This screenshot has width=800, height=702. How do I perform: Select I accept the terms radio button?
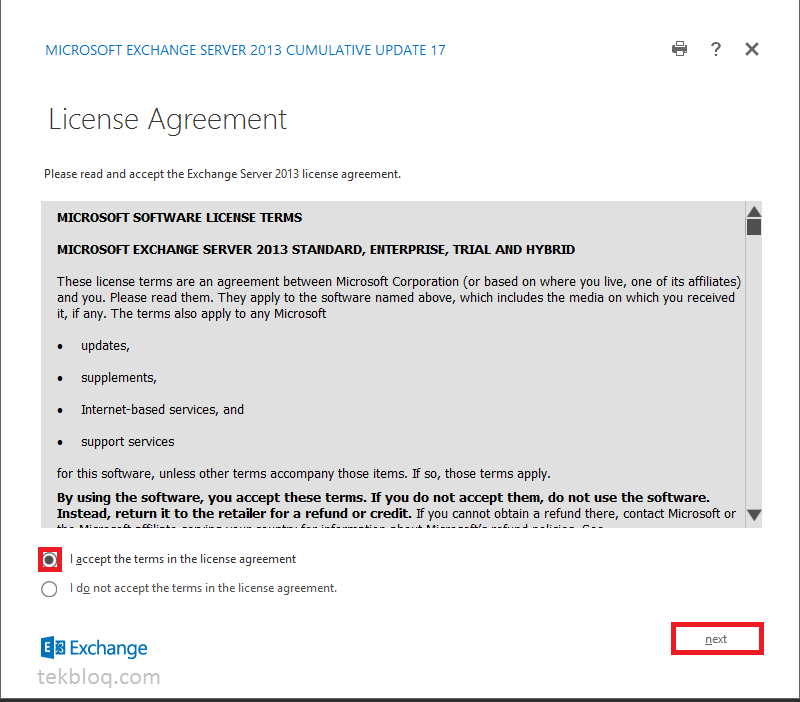coord(49,560)
